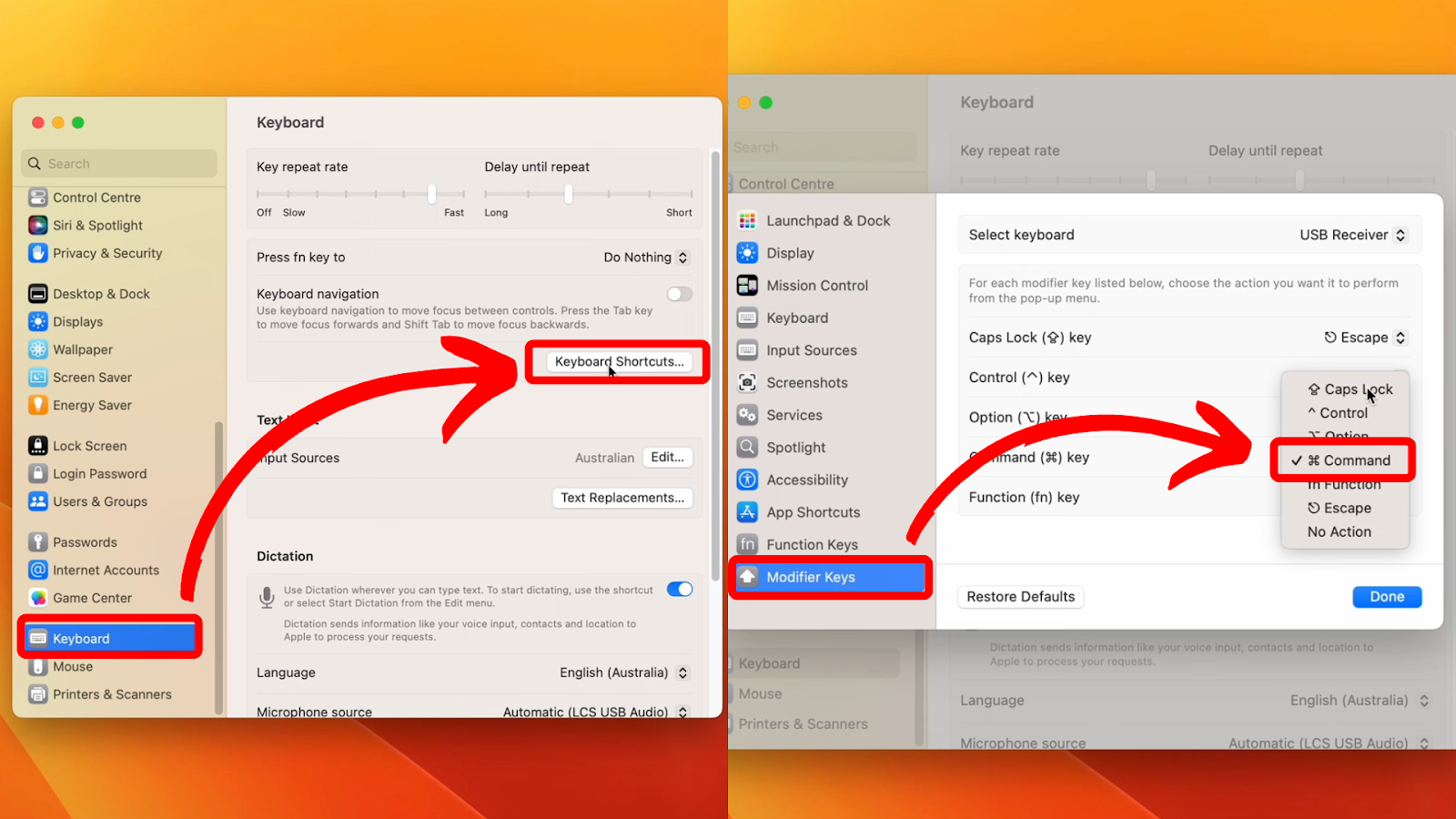1456x819 pixels.
Task: Click the Dictation microphone icon
Action: (267, 597)
